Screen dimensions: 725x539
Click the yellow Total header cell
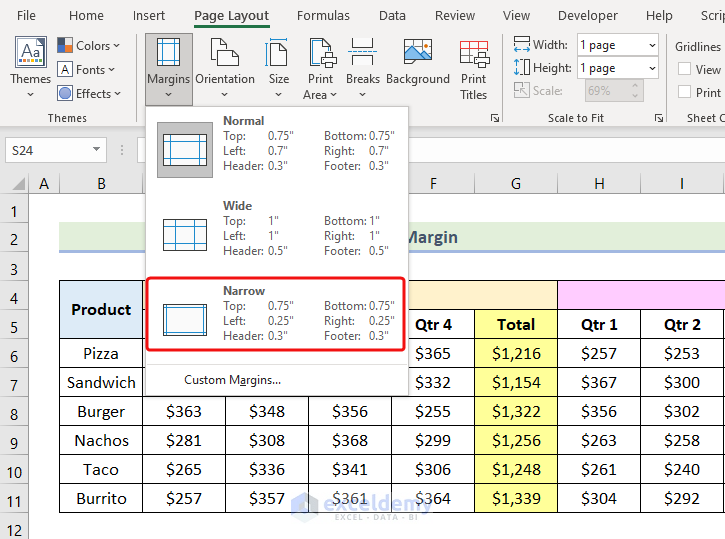pyautogui.click(x=516, y=324)
